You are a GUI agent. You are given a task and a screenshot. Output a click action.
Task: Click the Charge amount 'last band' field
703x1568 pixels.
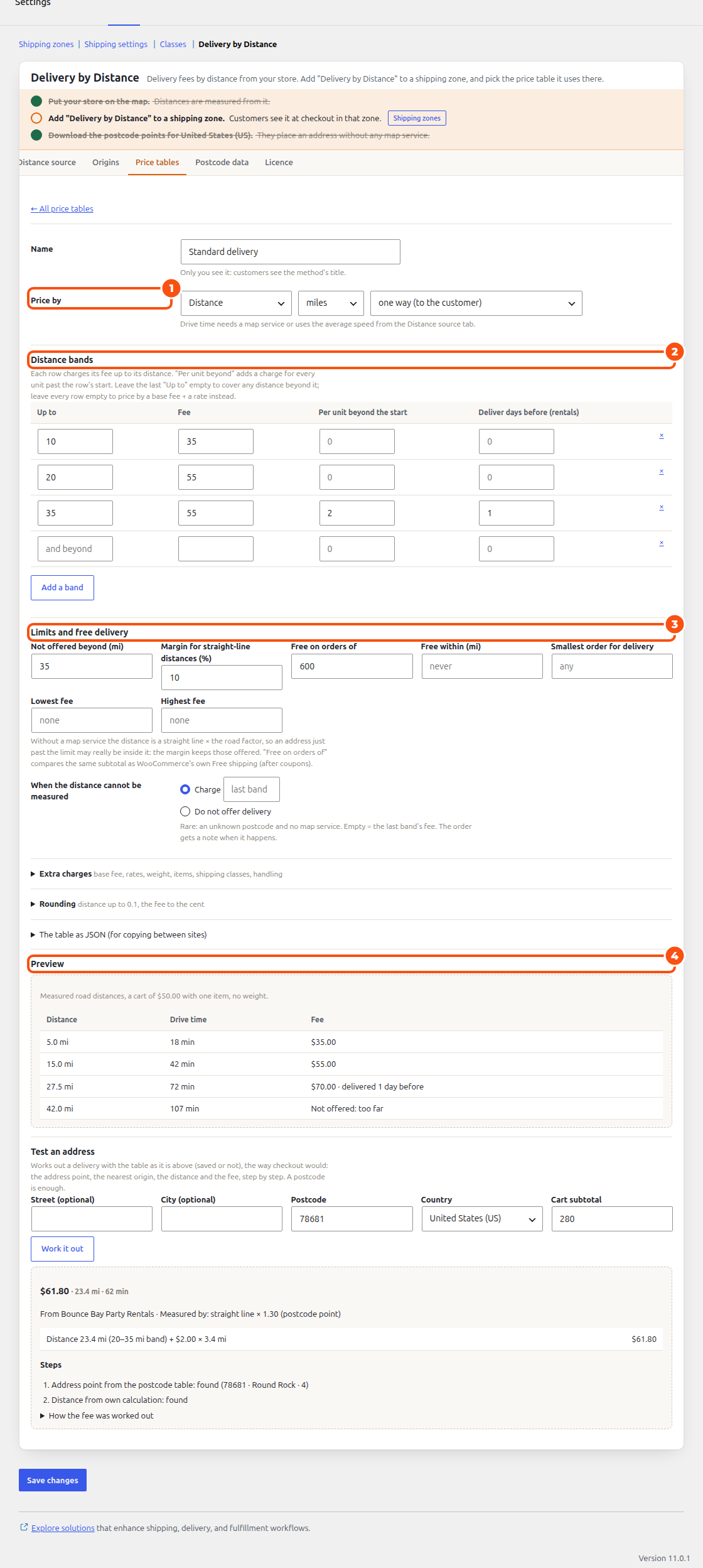(x=251, y=789)
